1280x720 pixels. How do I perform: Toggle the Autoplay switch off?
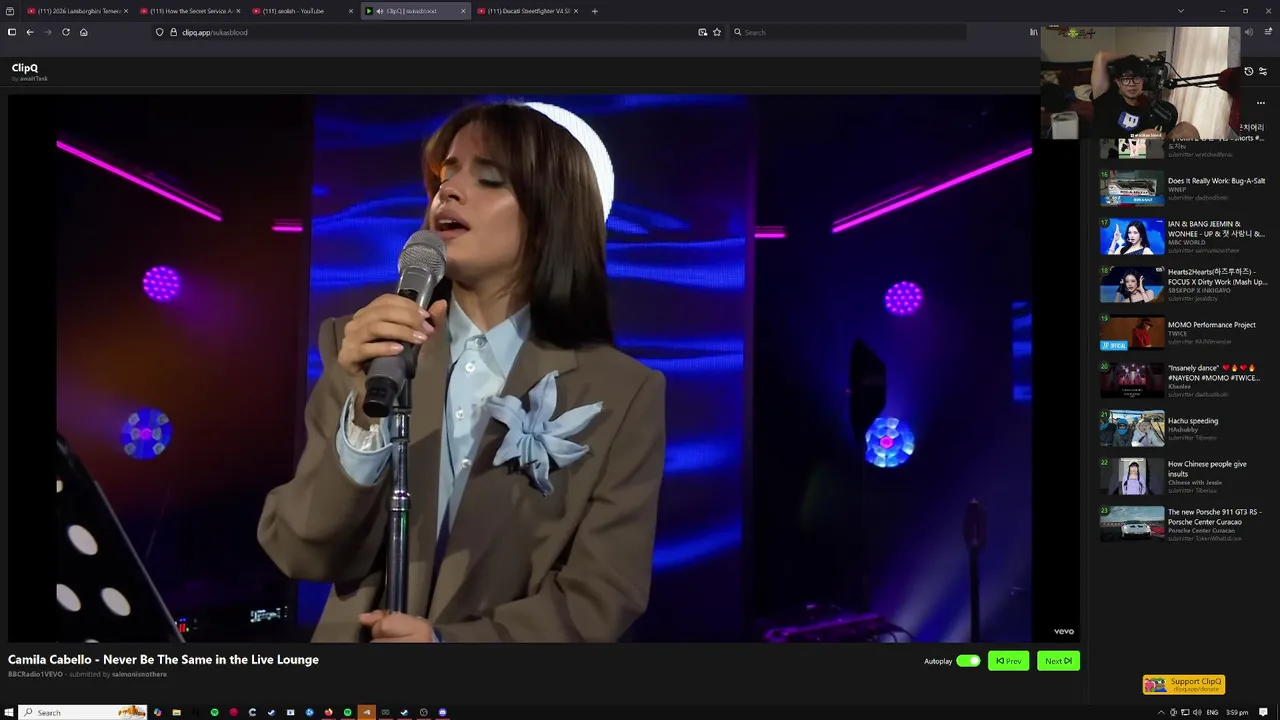tap(968, 661)
